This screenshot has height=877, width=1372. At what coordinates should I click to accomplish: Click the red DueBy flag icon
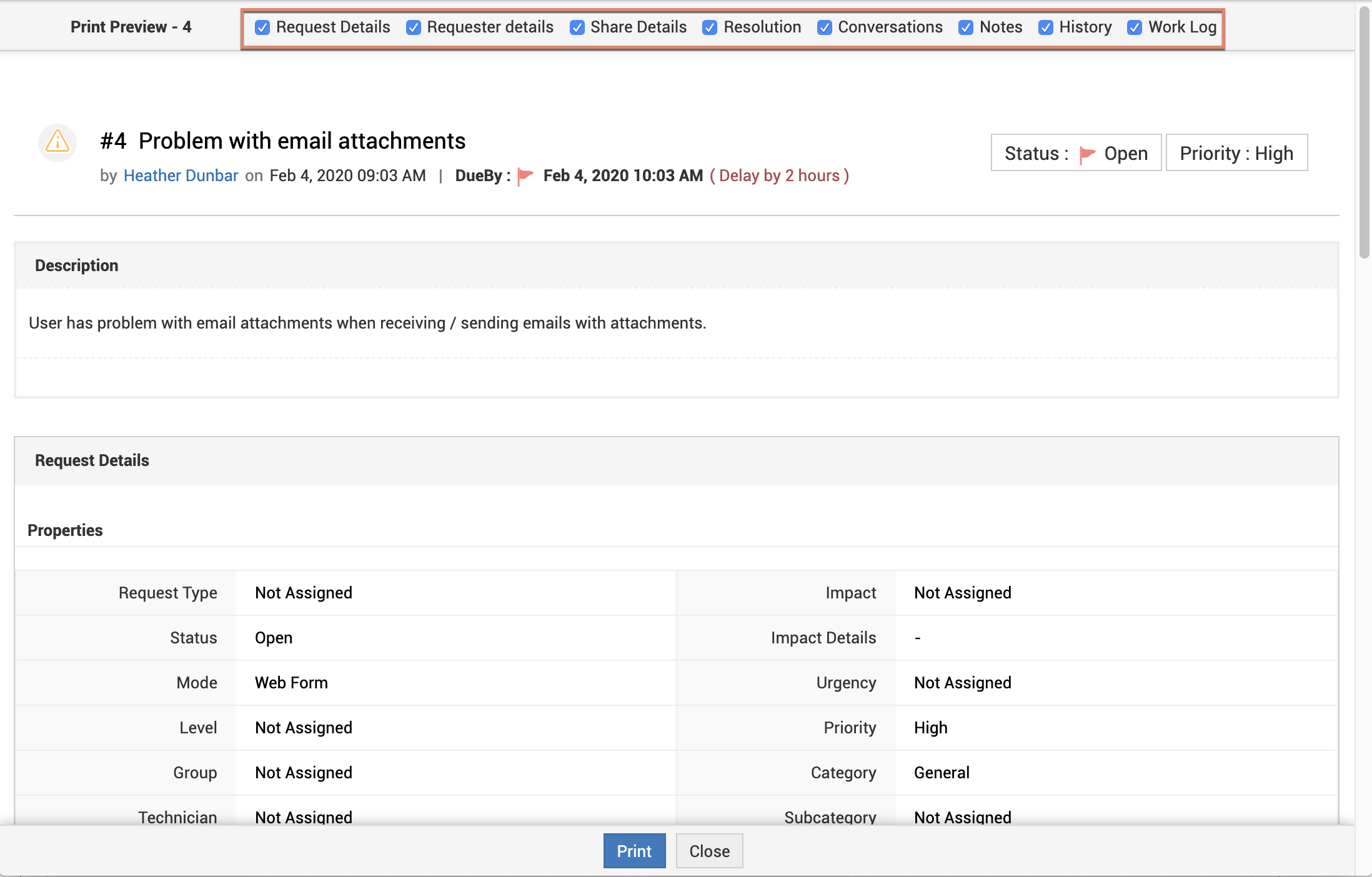tap(525, 176)
